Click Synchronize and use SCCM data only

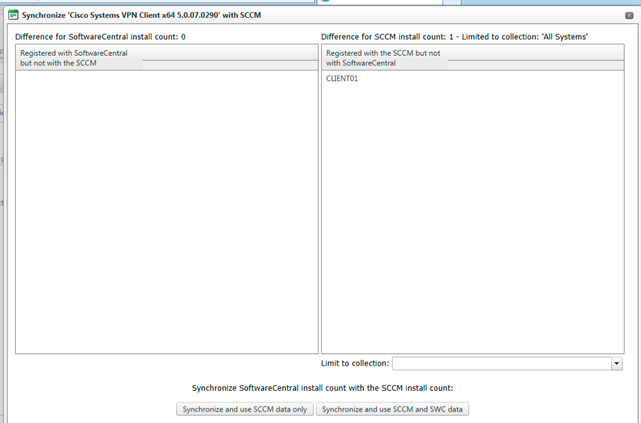coord(245,409)
